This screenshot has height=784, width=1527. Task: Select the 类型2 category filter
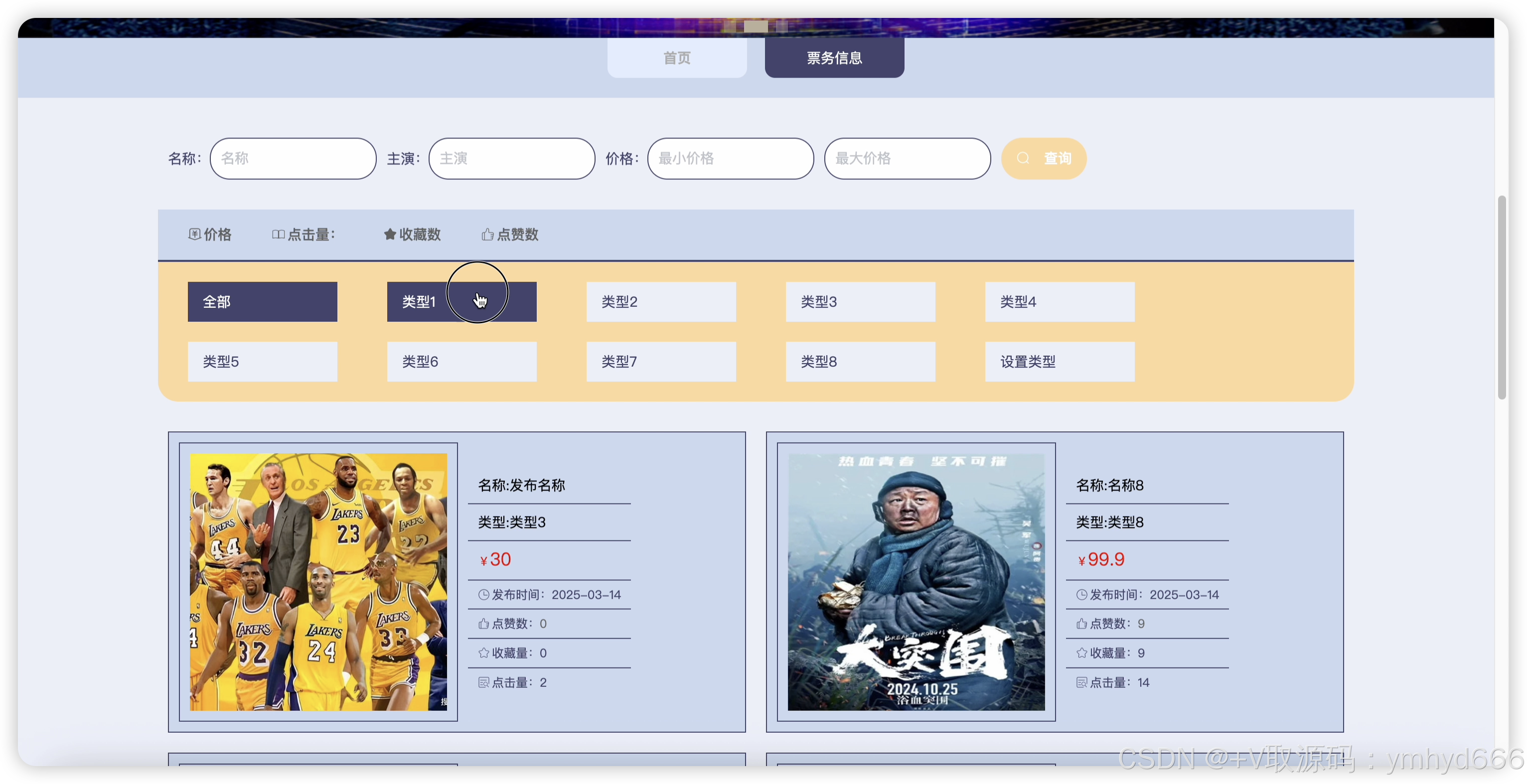(x=661, y=302)
